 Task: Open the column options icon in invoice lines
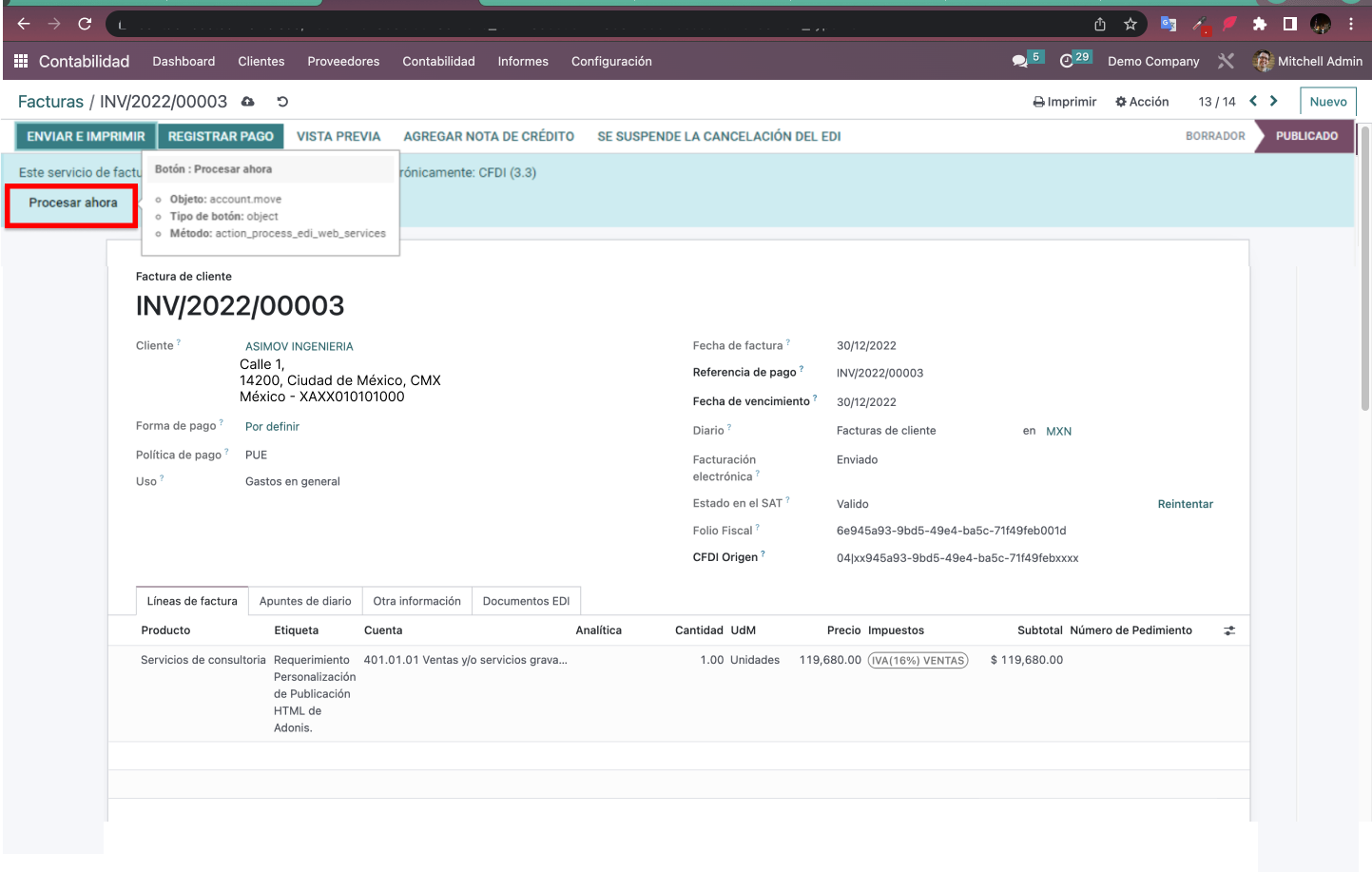click(x=1229, y=630)
